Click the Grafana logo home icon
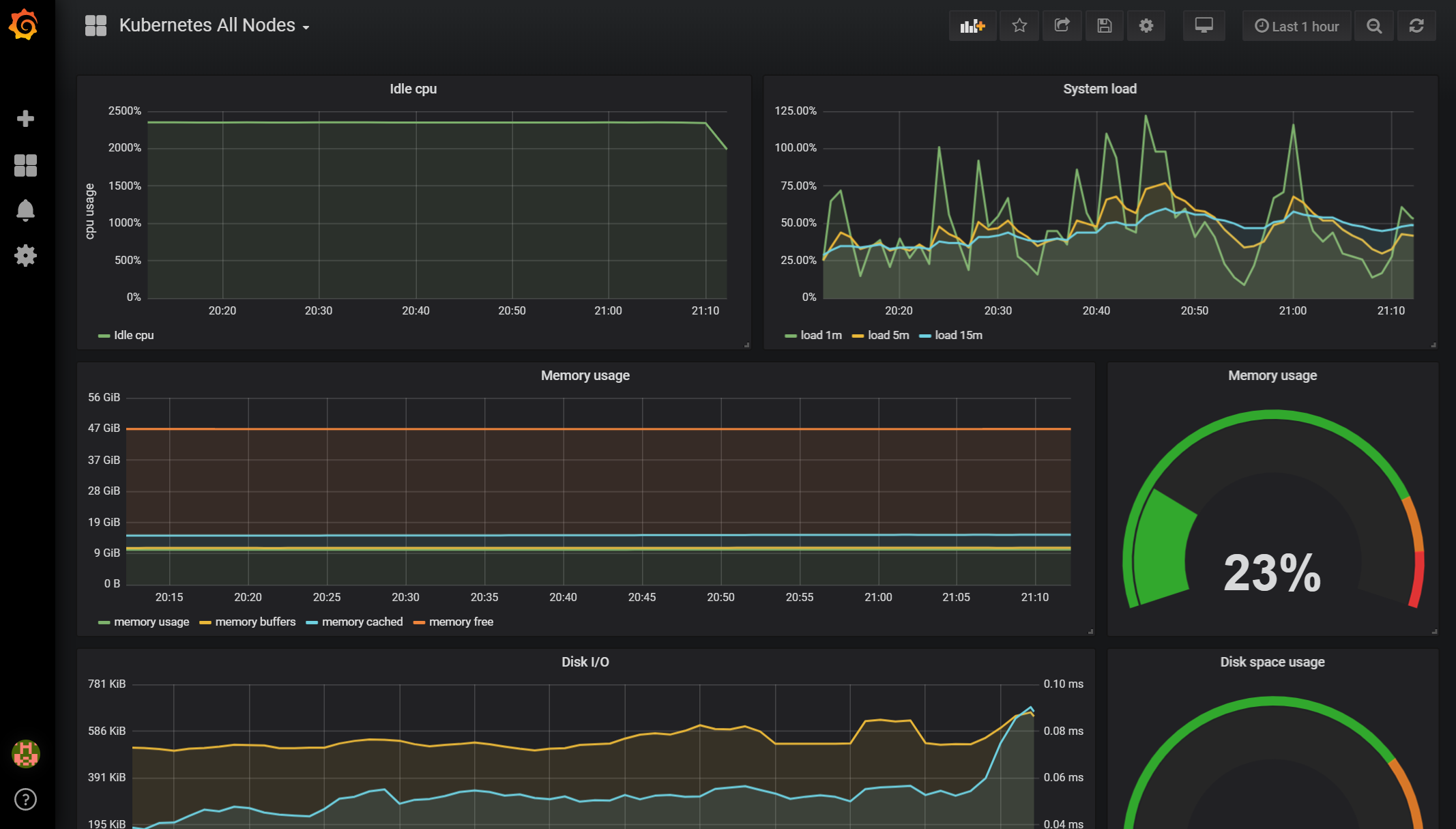This screenshot has width=1456, height=829. point(25,25)
